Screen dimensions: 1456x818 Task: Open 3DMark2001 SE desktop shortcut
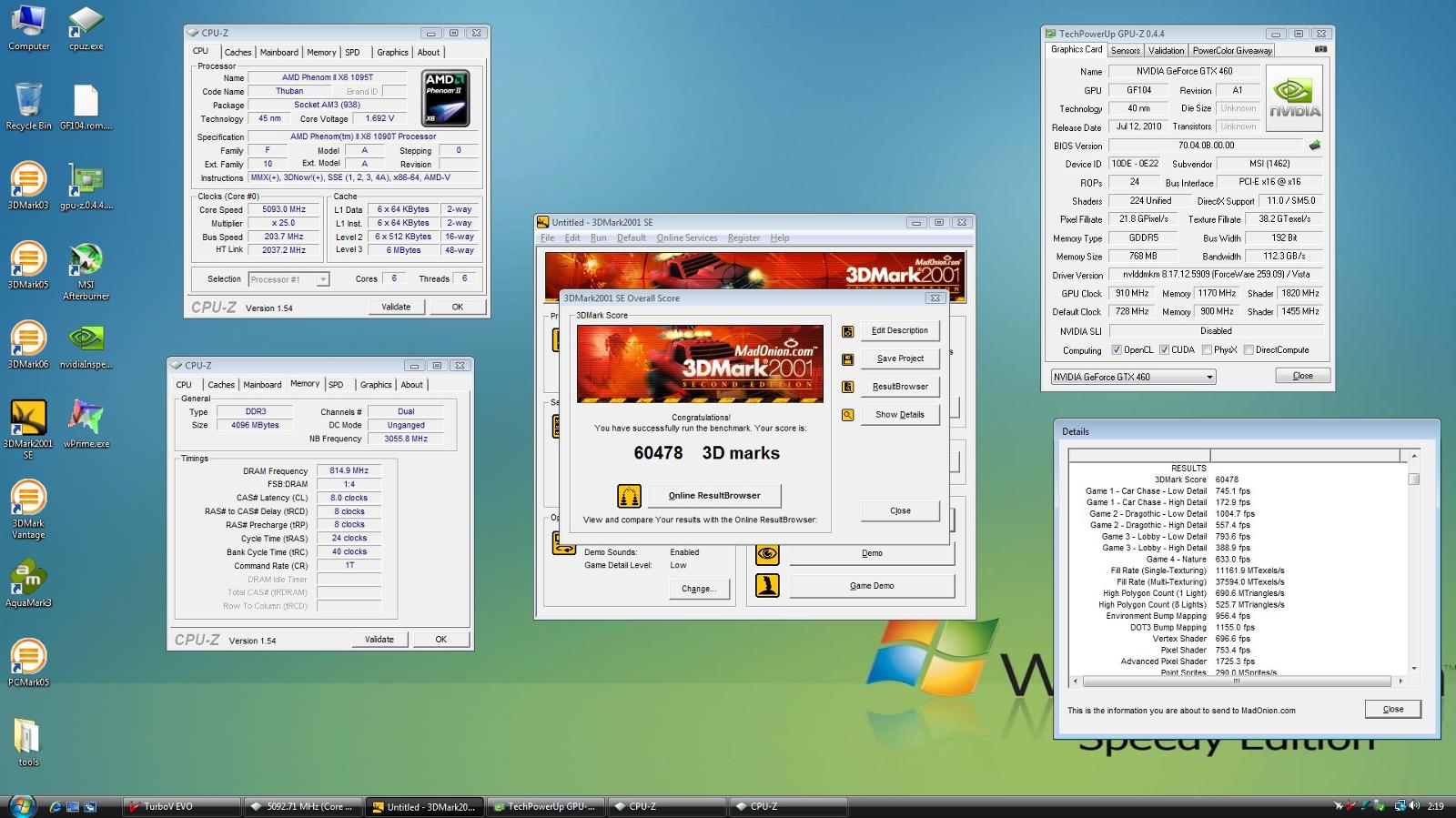coord(28,429)
